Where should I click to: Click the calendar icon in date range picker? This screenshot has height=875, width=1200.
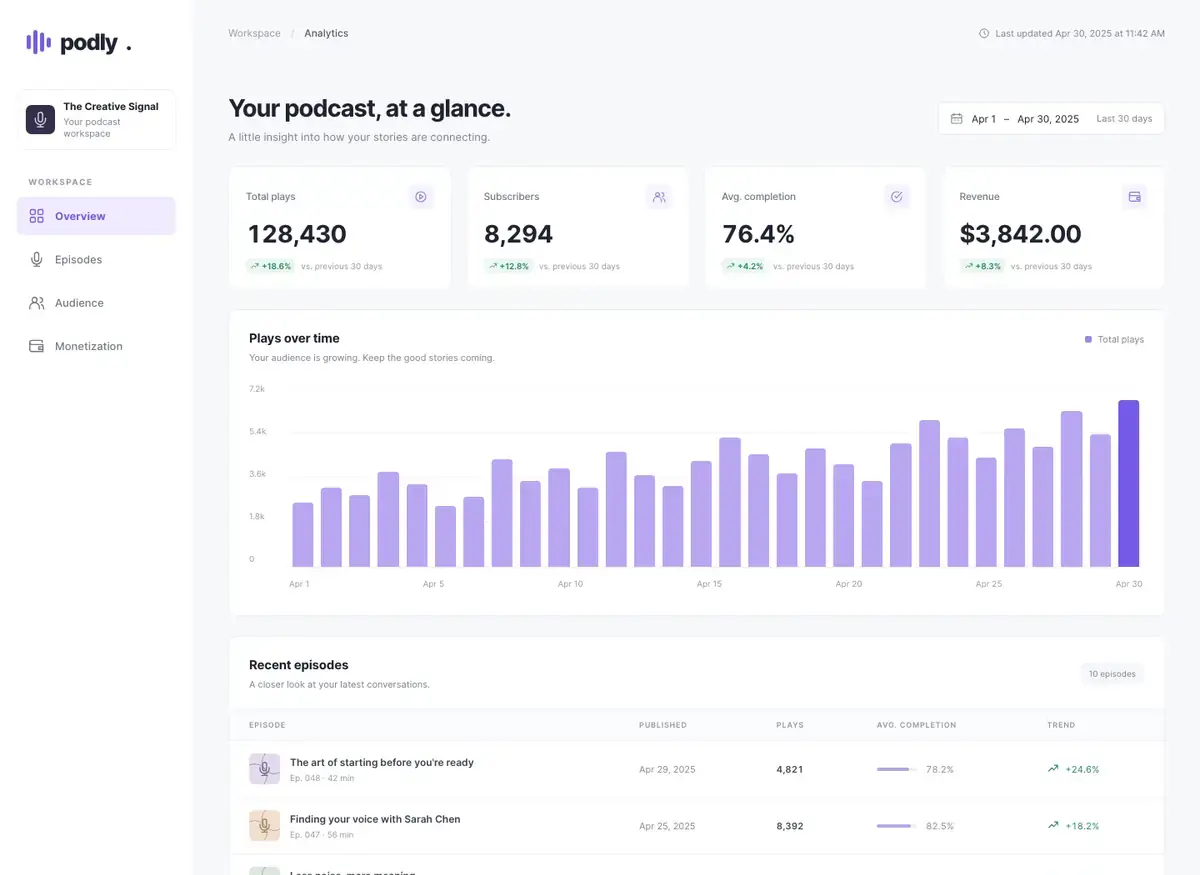(x=956, y=119)
